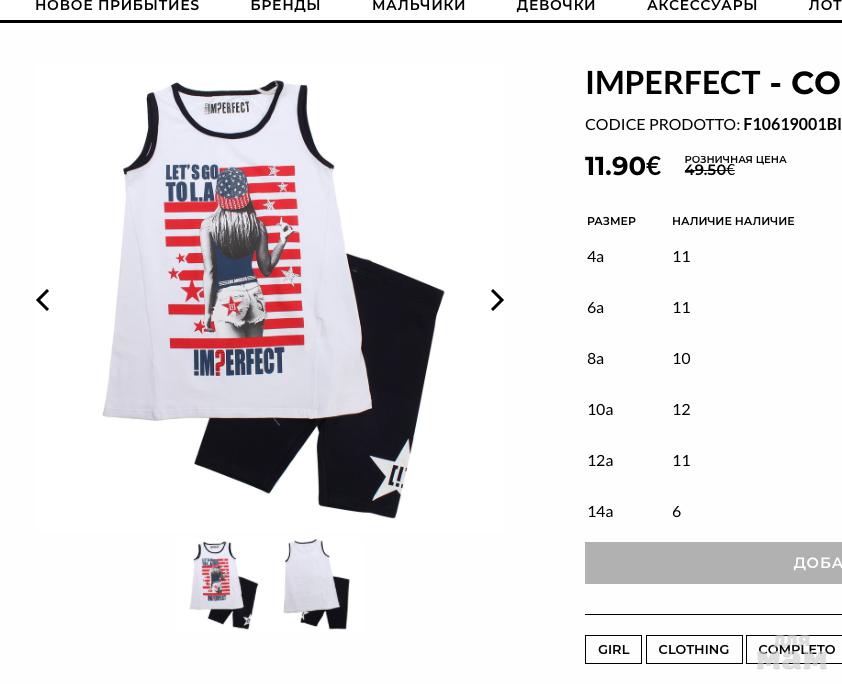Select the front-view outfit thumbnail

pyautogui.click(x=224, y=584)
